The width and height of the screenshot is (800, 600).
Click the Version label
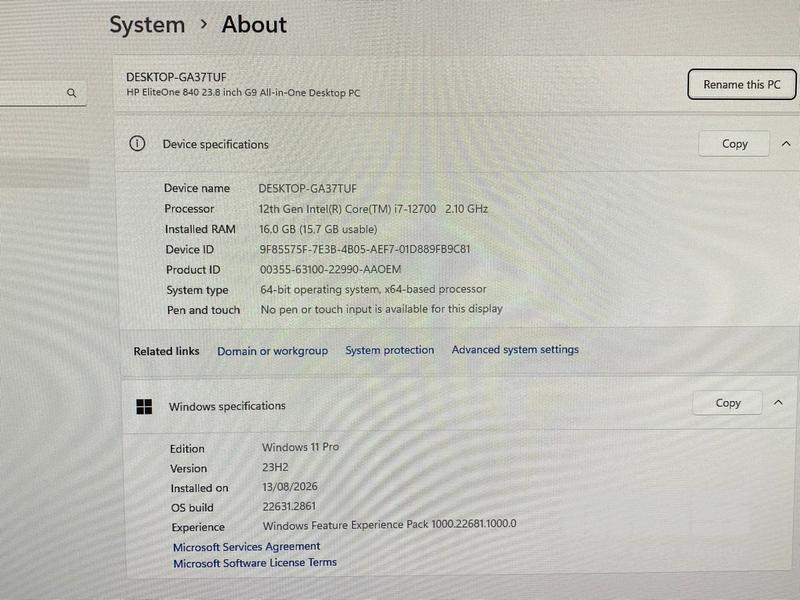(188, 468)
